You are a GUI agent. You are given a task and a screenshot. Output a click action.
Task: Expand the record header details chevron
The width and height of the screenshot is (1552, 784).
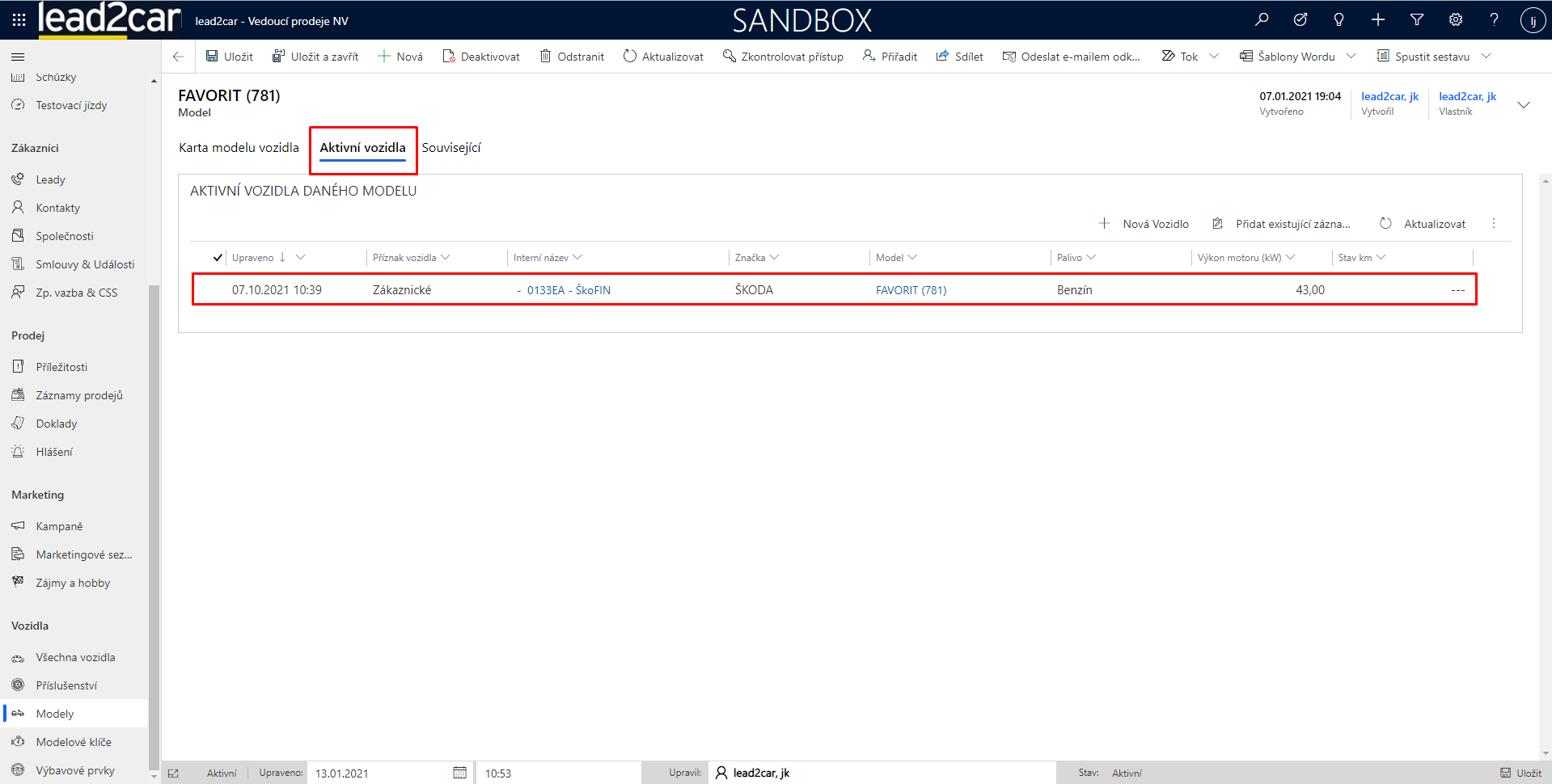(x=1524, y=105)
